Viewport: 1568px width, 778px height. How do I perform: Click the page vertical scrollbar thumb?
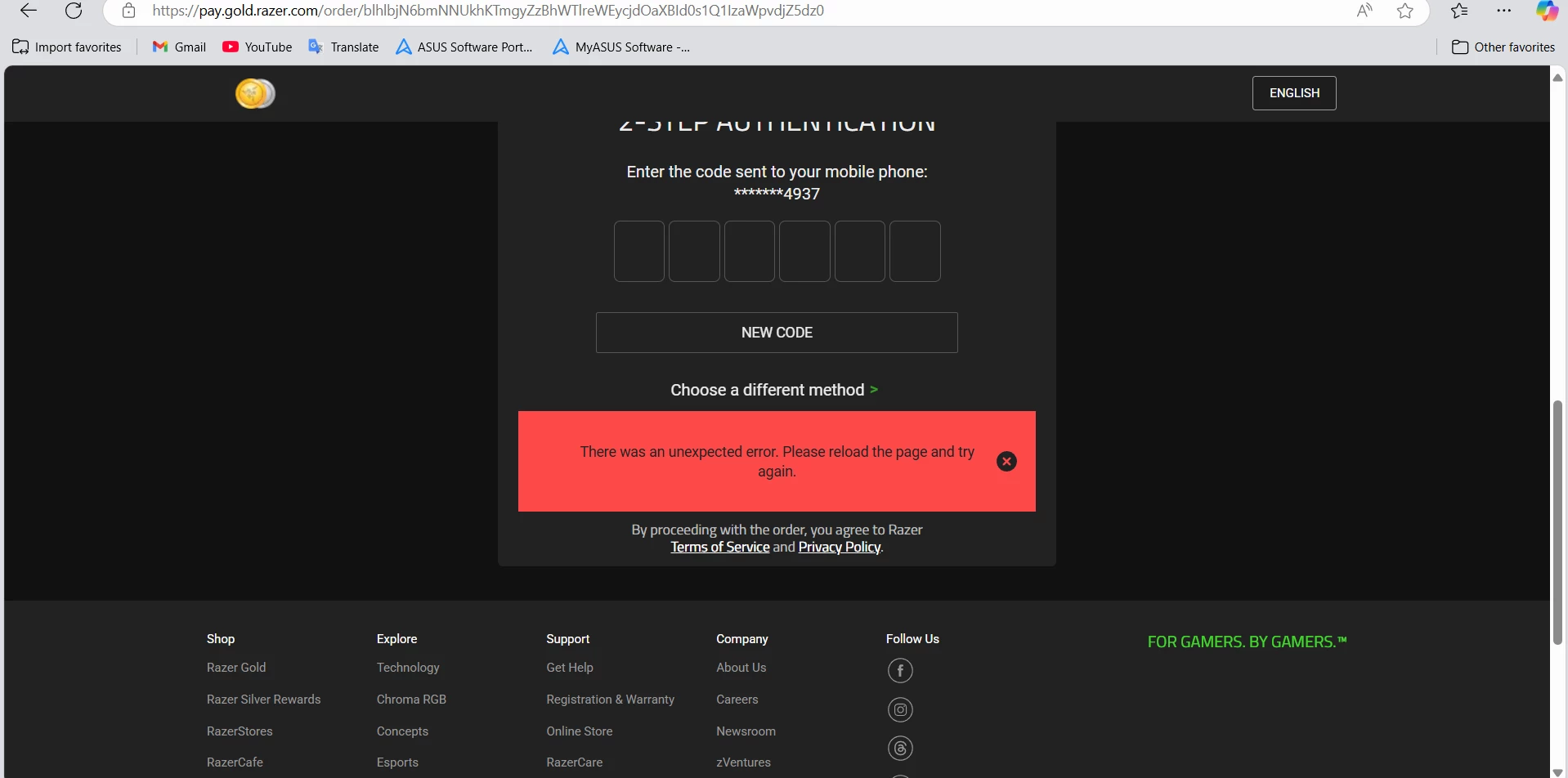(1557, 523)
